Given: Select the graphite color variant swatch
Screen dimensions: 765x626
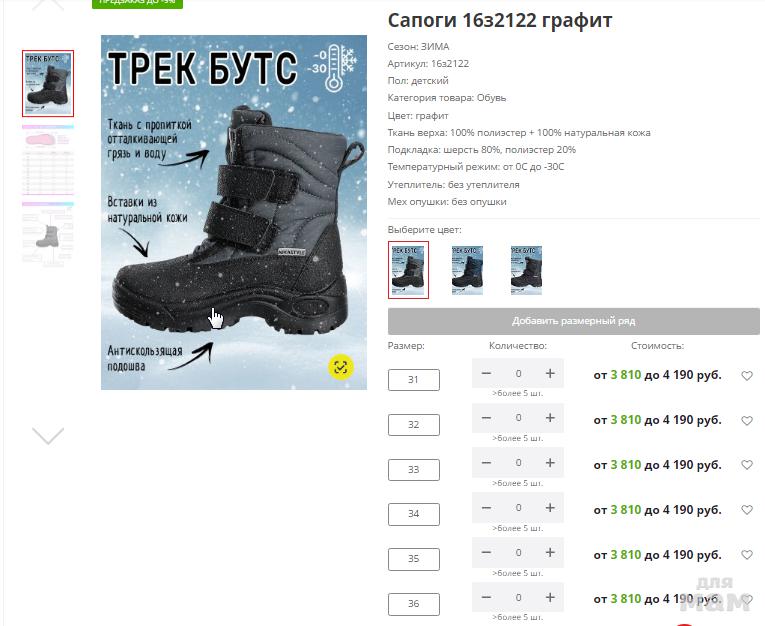Looking at the screenshot, I should point(408,270).
